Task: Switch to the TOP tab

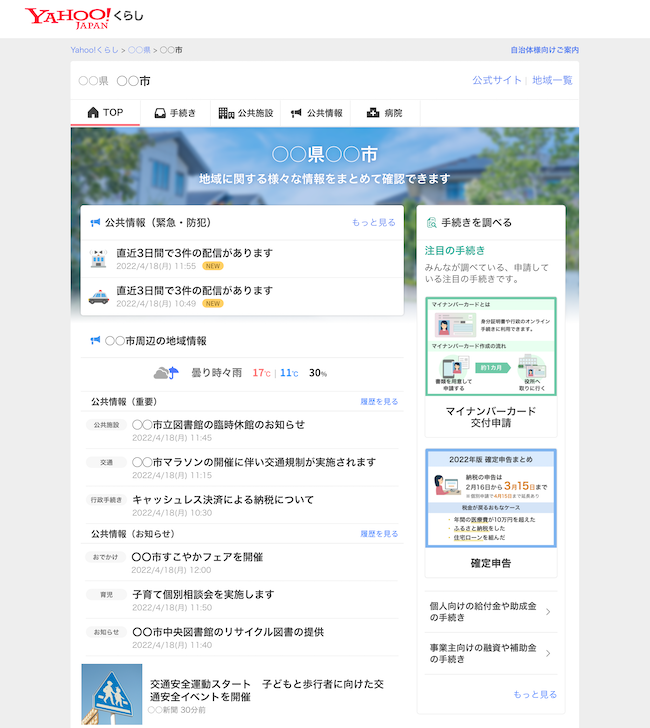Action: tap(105, 113)
